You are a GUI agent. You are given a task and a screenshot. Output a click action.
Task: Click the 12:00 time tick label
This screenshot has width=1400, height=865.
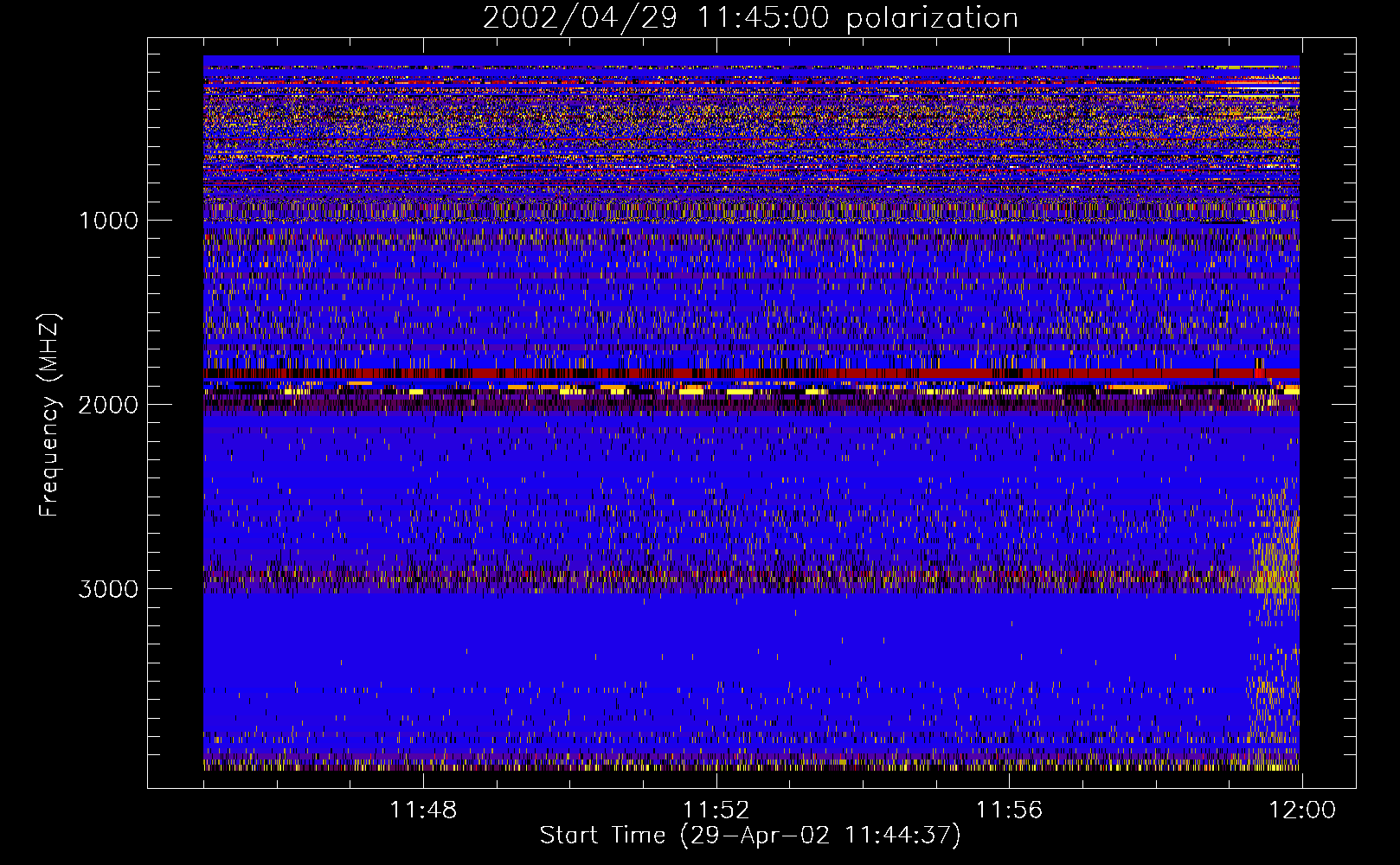(1302, 811)
